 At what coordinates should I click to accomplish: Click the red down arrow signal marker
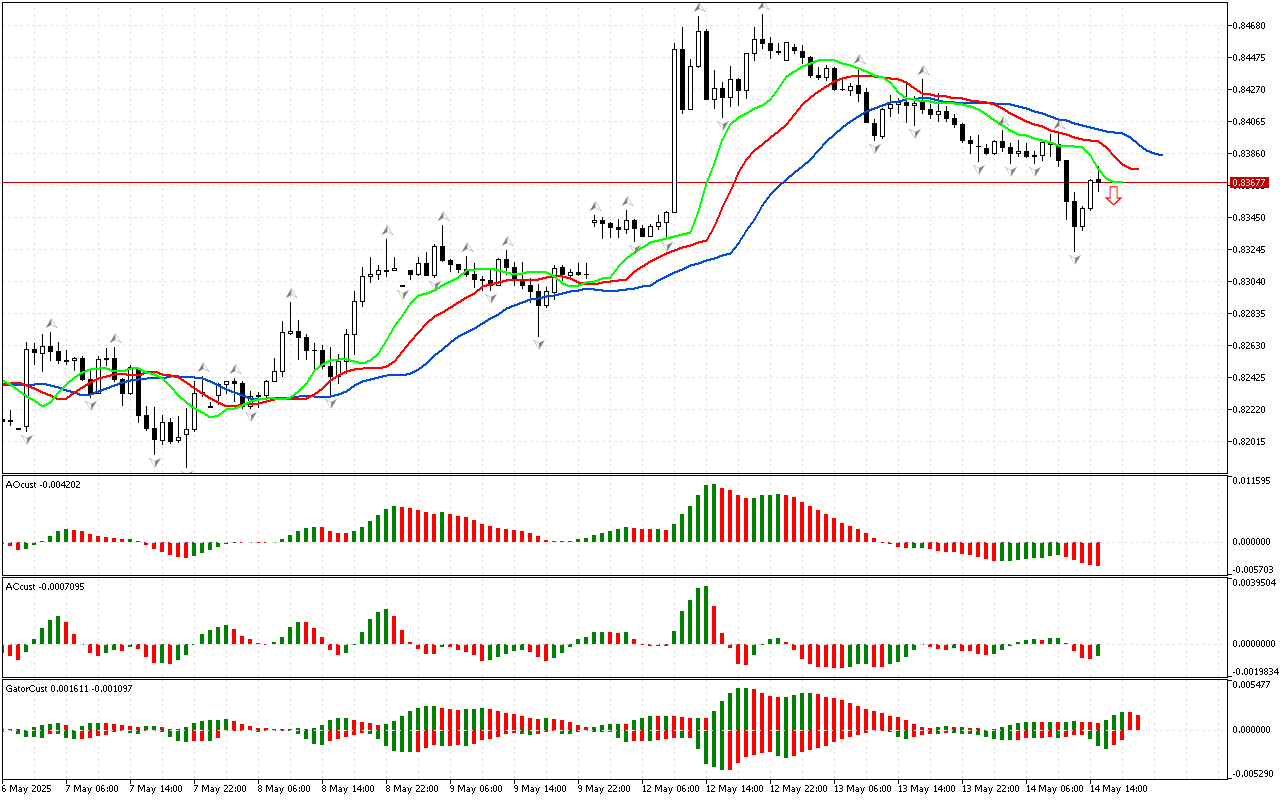click(1113, 196)
